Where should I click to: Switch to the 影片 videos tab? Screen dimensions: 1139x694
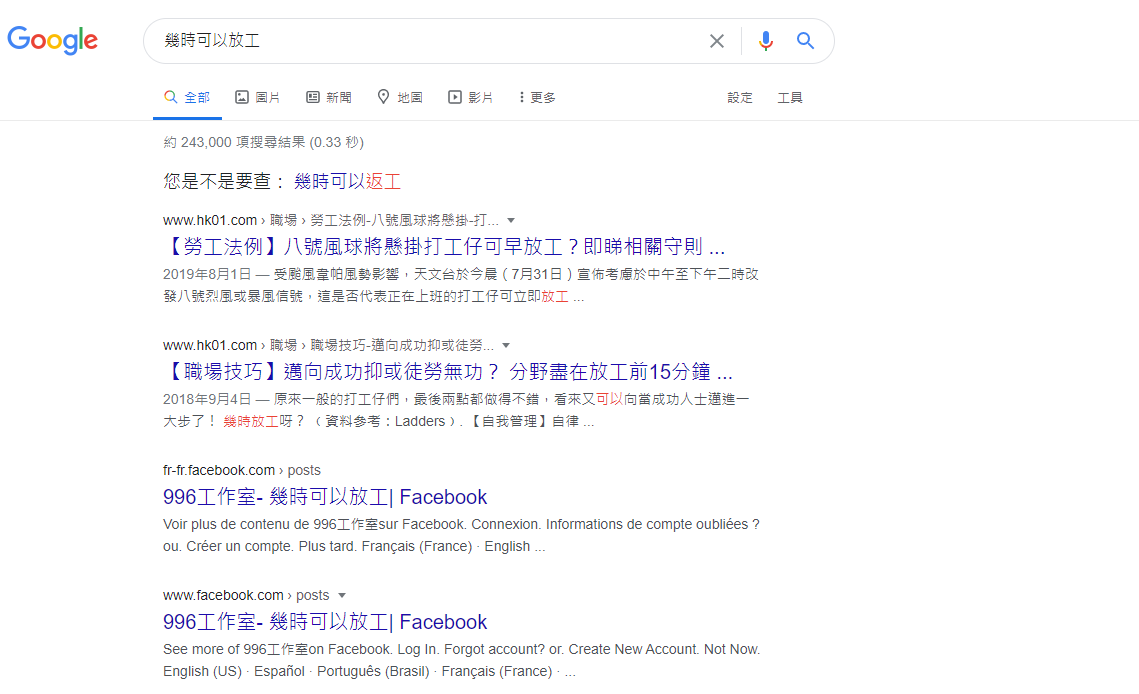tap(470, 97)
